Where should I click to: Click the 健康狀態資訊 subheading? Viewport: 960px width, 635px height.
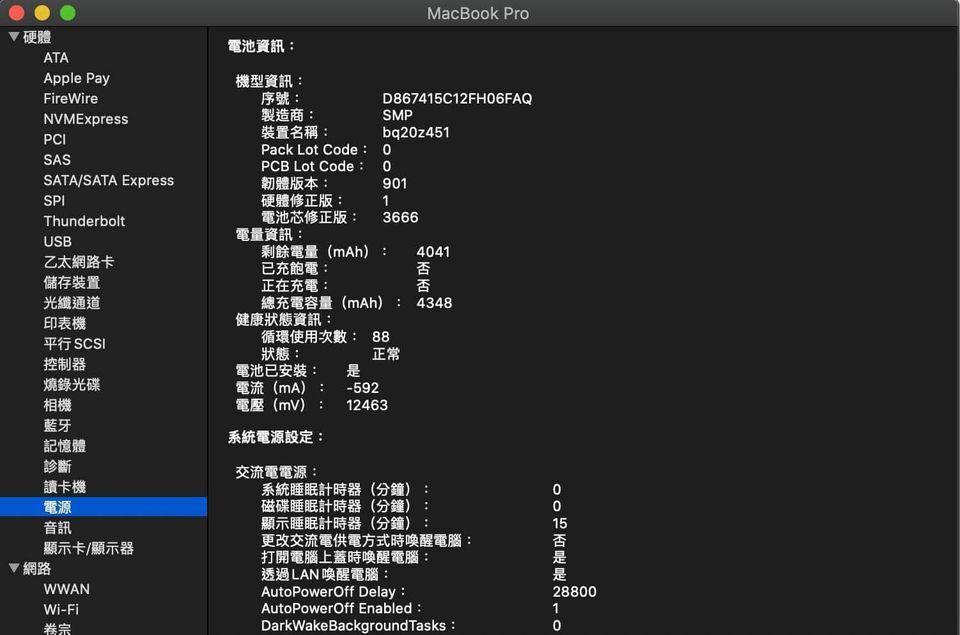click(283, 320)
